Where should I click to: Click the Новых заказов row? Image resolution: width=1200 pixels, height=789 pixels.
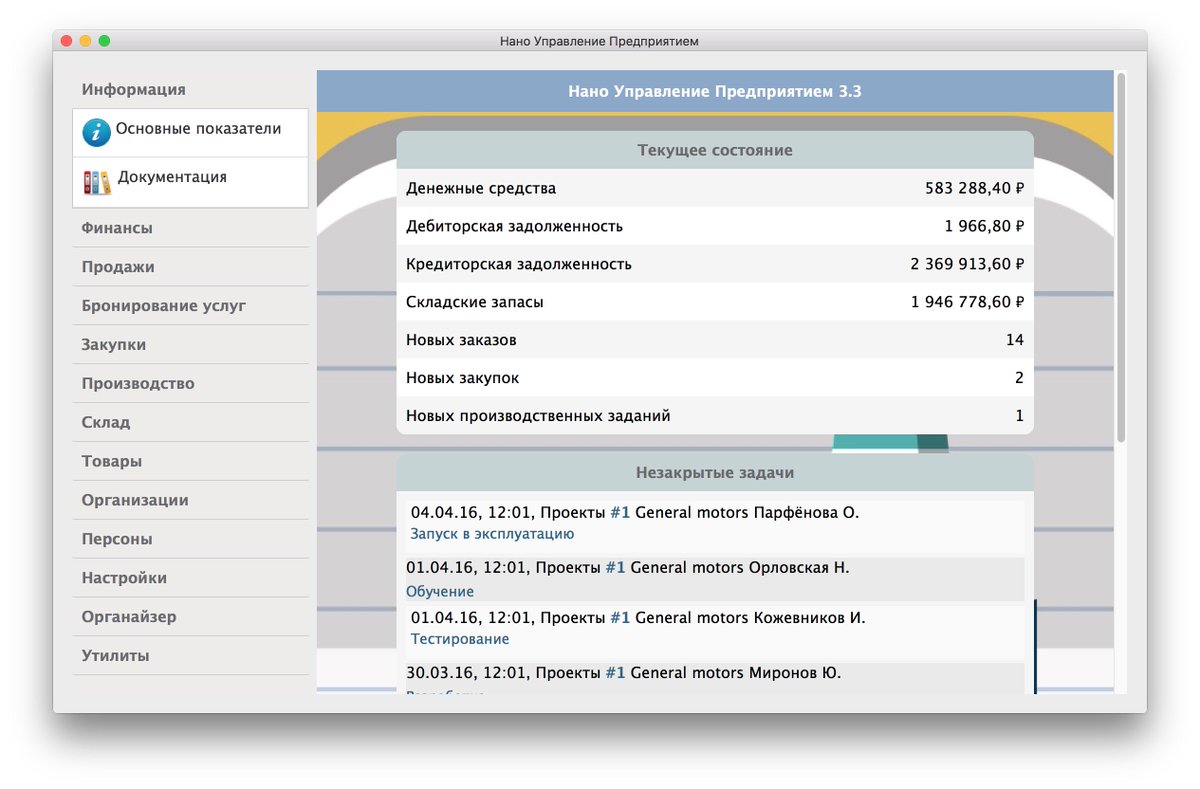point(715,340)
